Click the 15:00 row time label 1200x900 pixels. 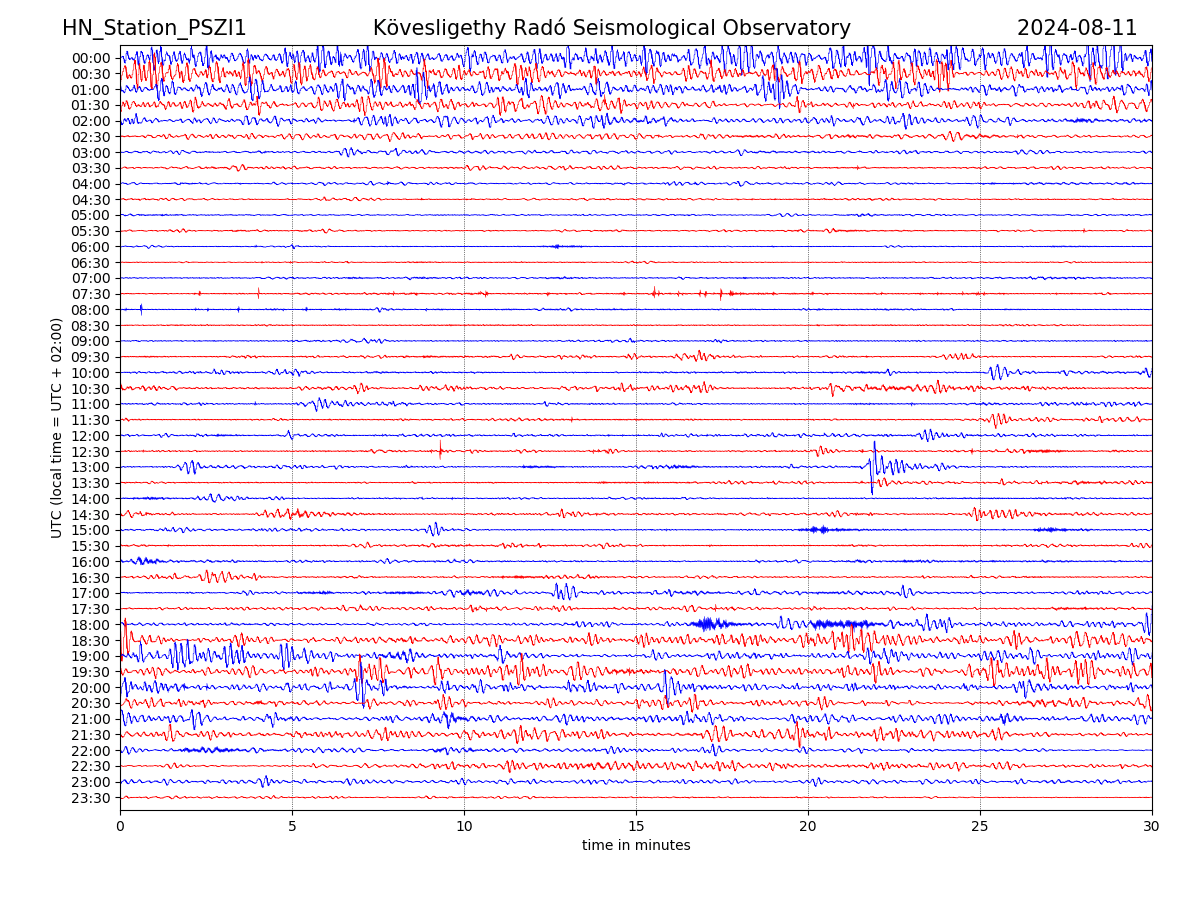[x=91, y=530]
